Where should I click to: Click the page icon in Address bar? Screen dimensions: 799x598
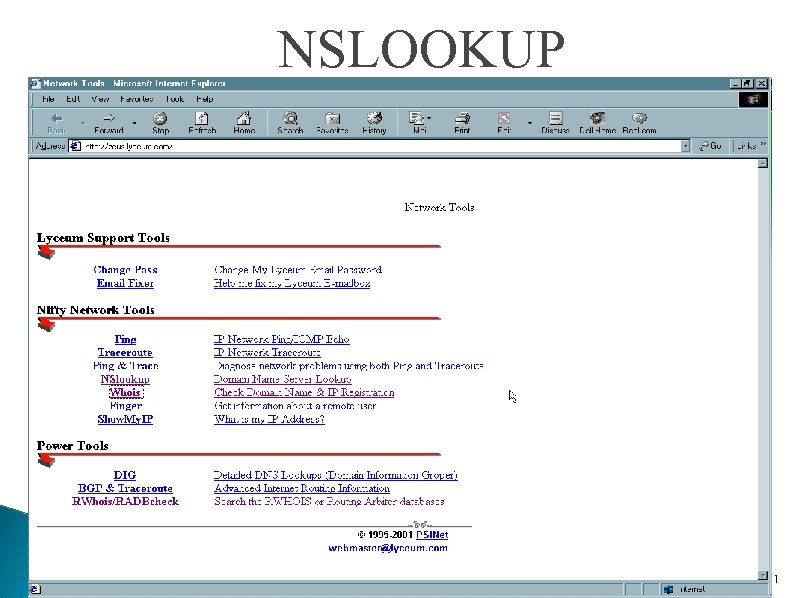tap(75, 146)
